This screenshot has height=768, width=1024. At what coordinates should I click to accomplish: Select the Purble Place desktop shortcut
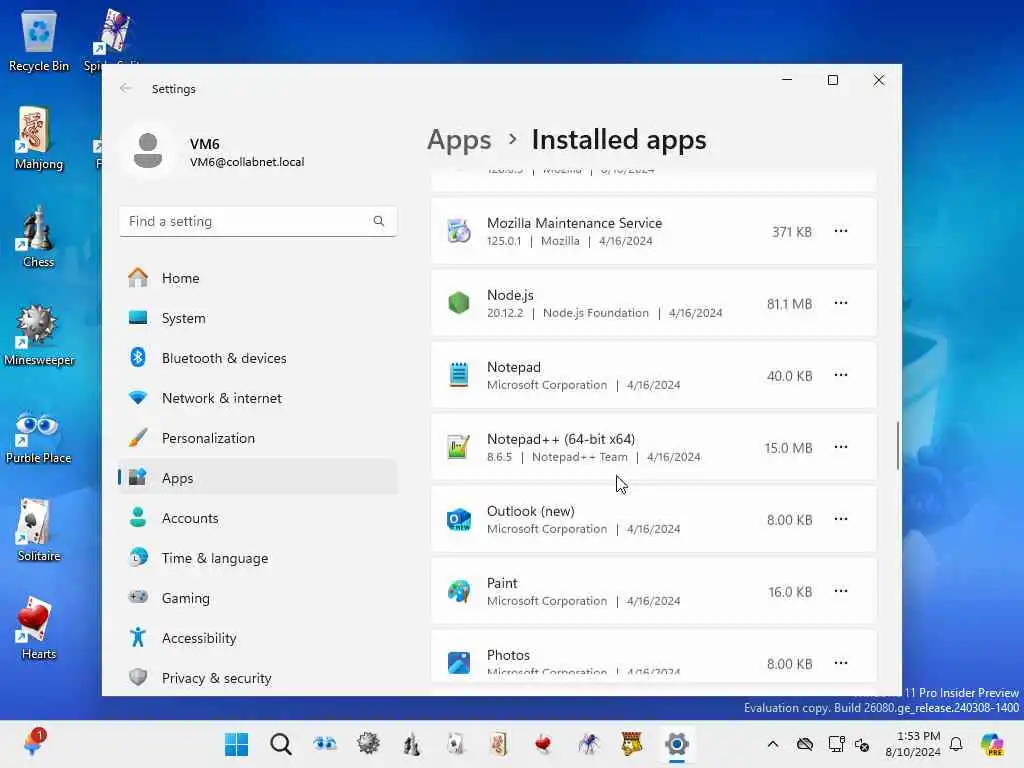click(x=39, y=436)
